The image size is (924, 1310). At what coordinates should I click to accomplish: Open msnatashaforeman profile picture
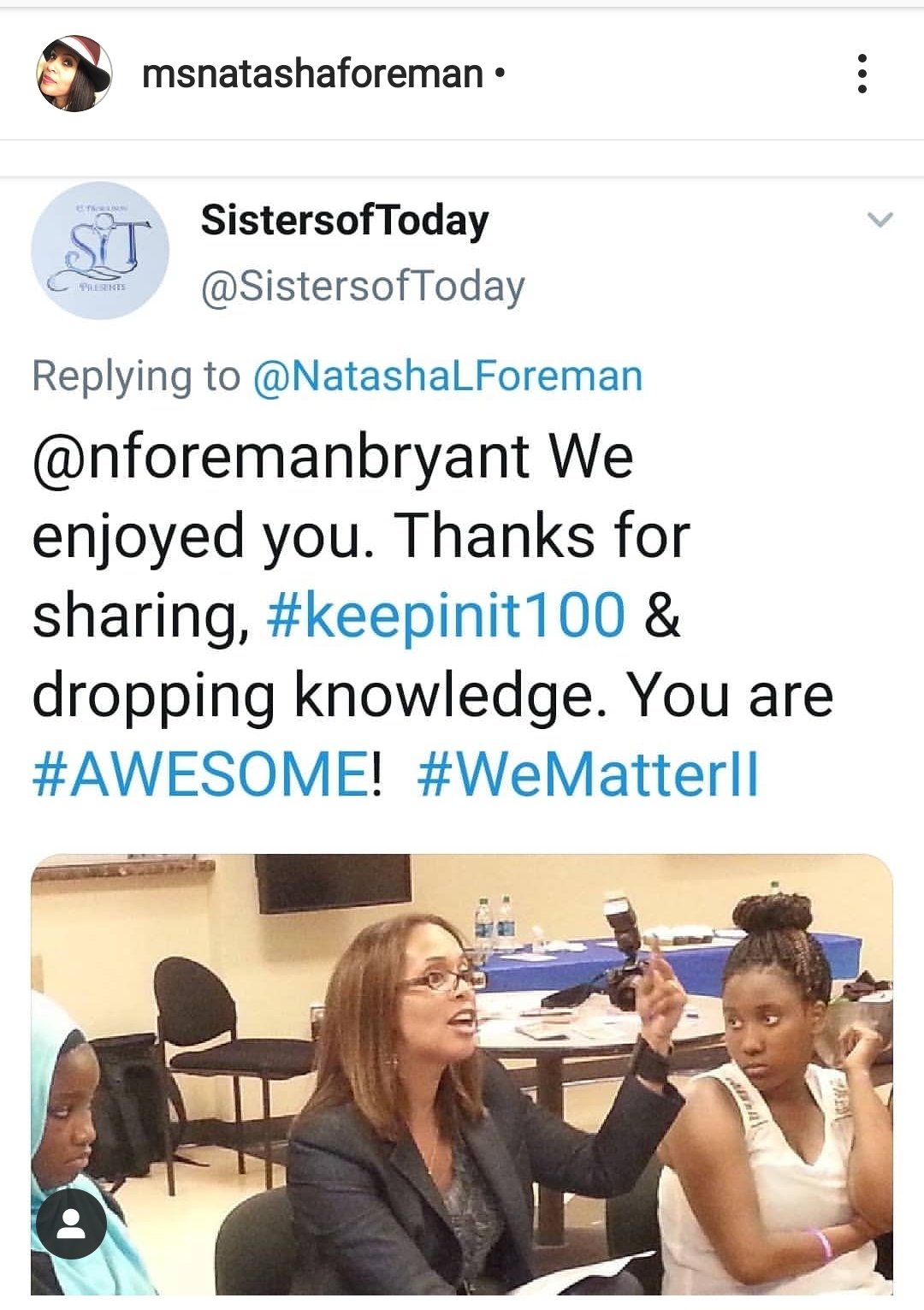(74, 74)
